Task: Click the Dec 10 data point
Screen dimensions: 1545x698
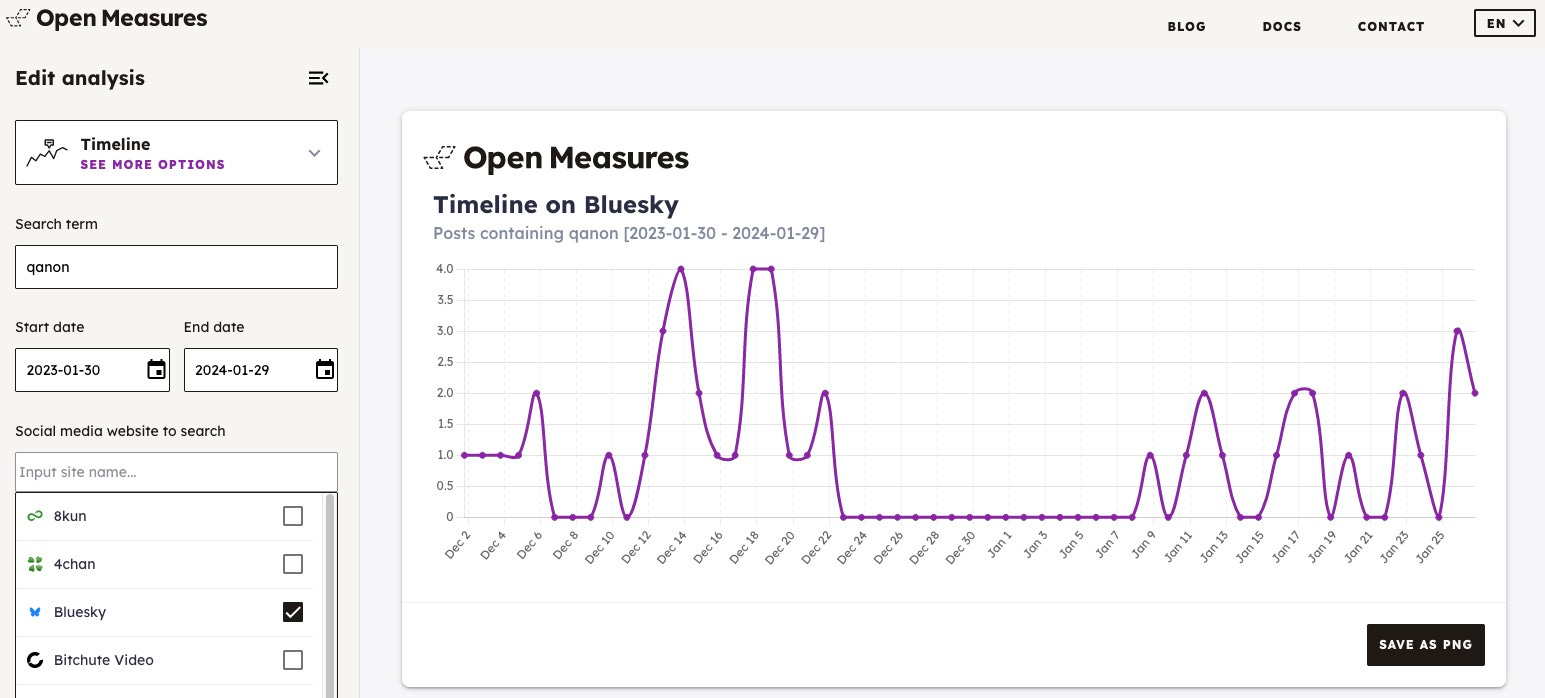Action: click(609, 455)
